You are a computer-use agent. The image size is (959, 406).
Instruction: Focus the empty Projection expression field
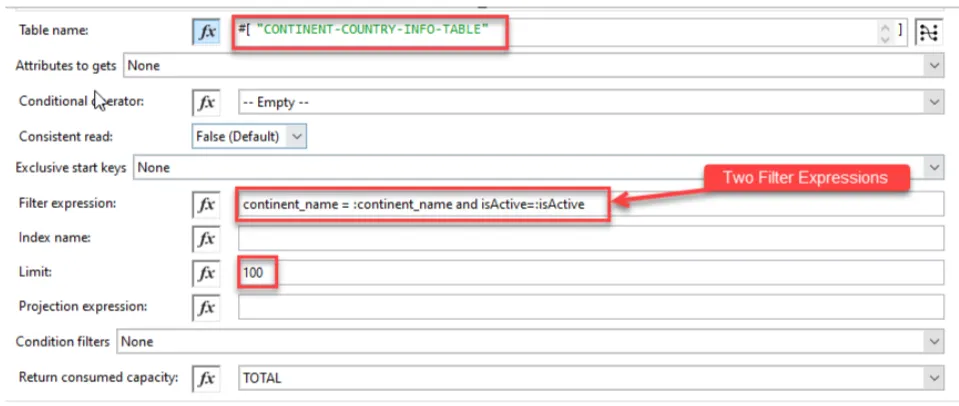point(591,307)
